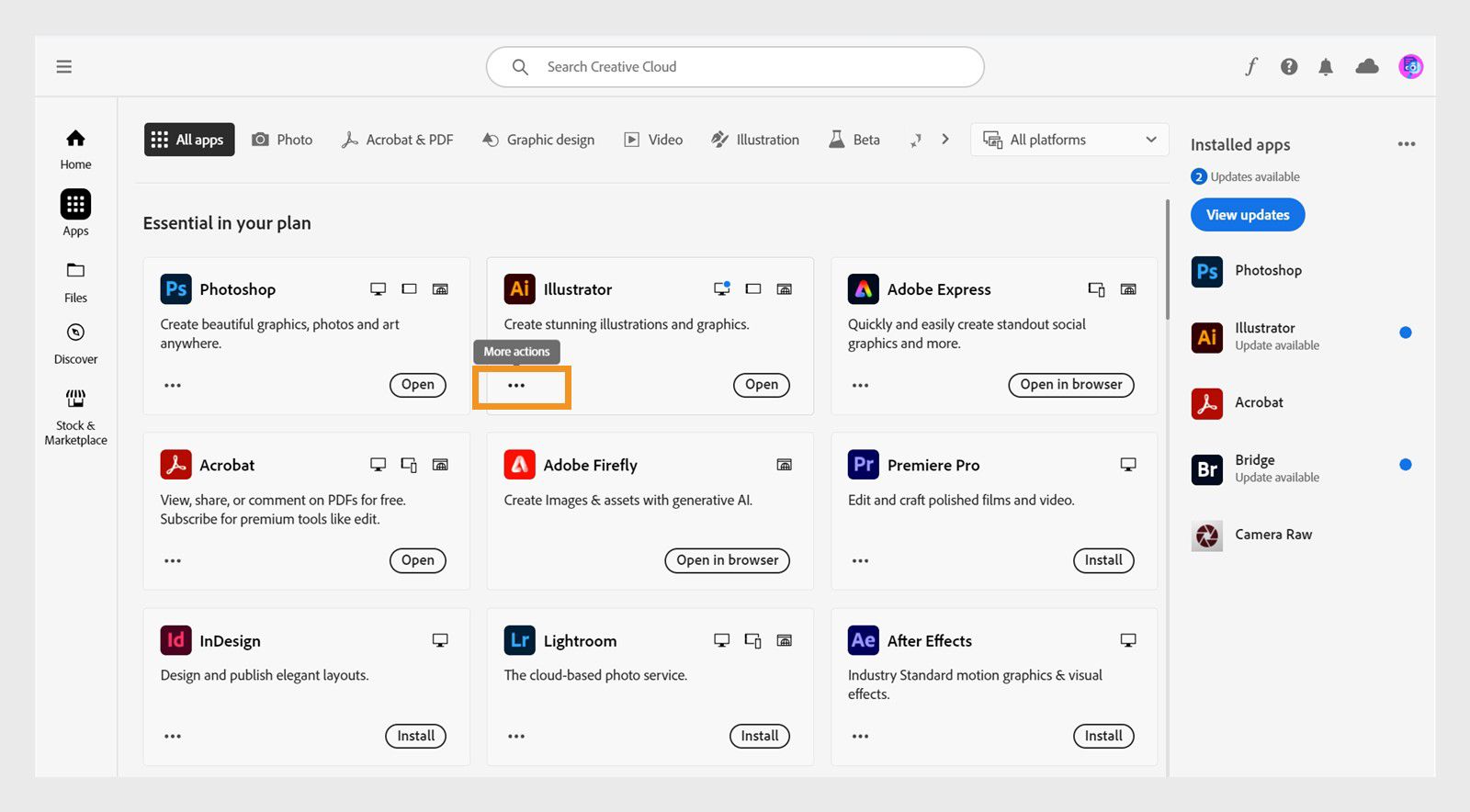The image size is (1470, 812).
Task: Open Acrobat card more actions
Action: click(x=173, y=561)
